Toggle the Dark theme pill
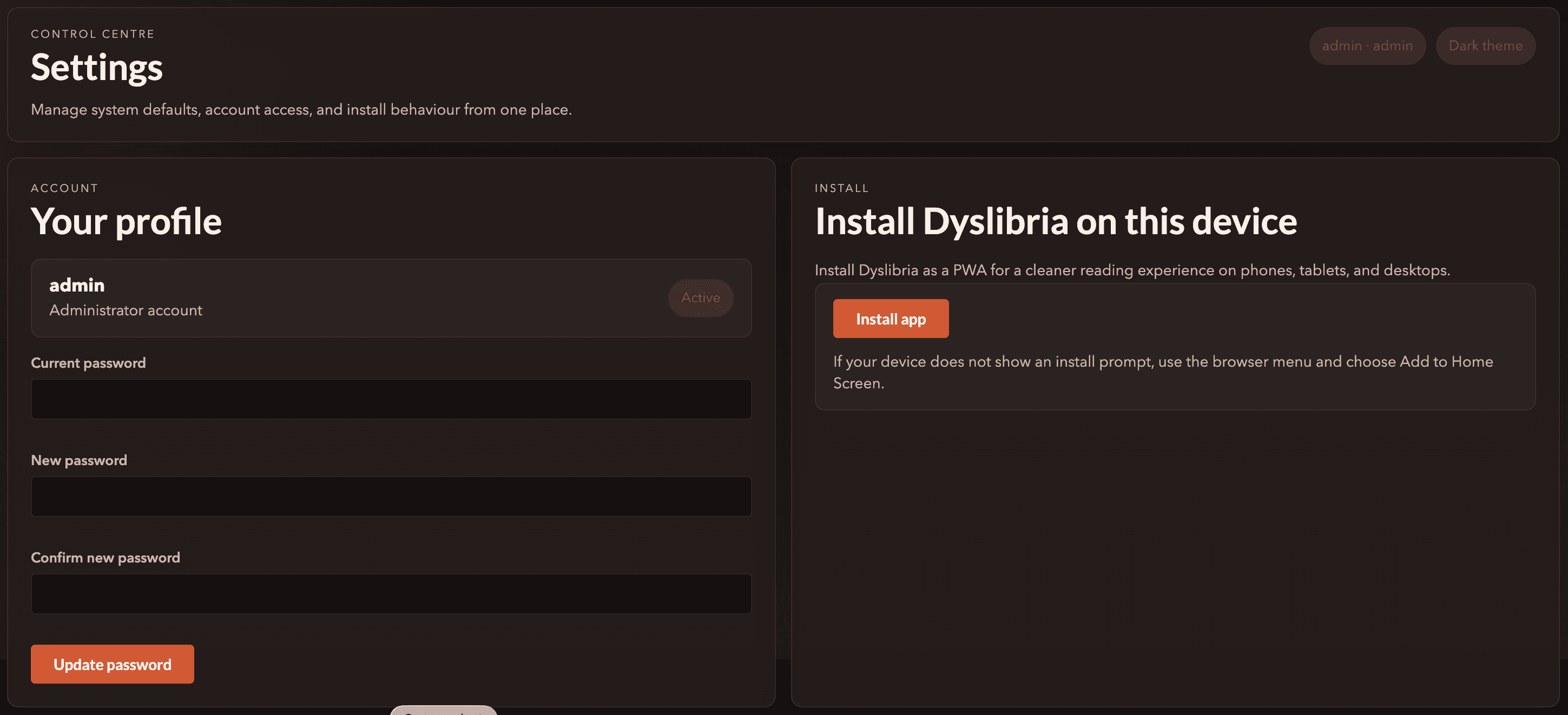This screenshot has height=715, width=1568. pos(1485,45)
